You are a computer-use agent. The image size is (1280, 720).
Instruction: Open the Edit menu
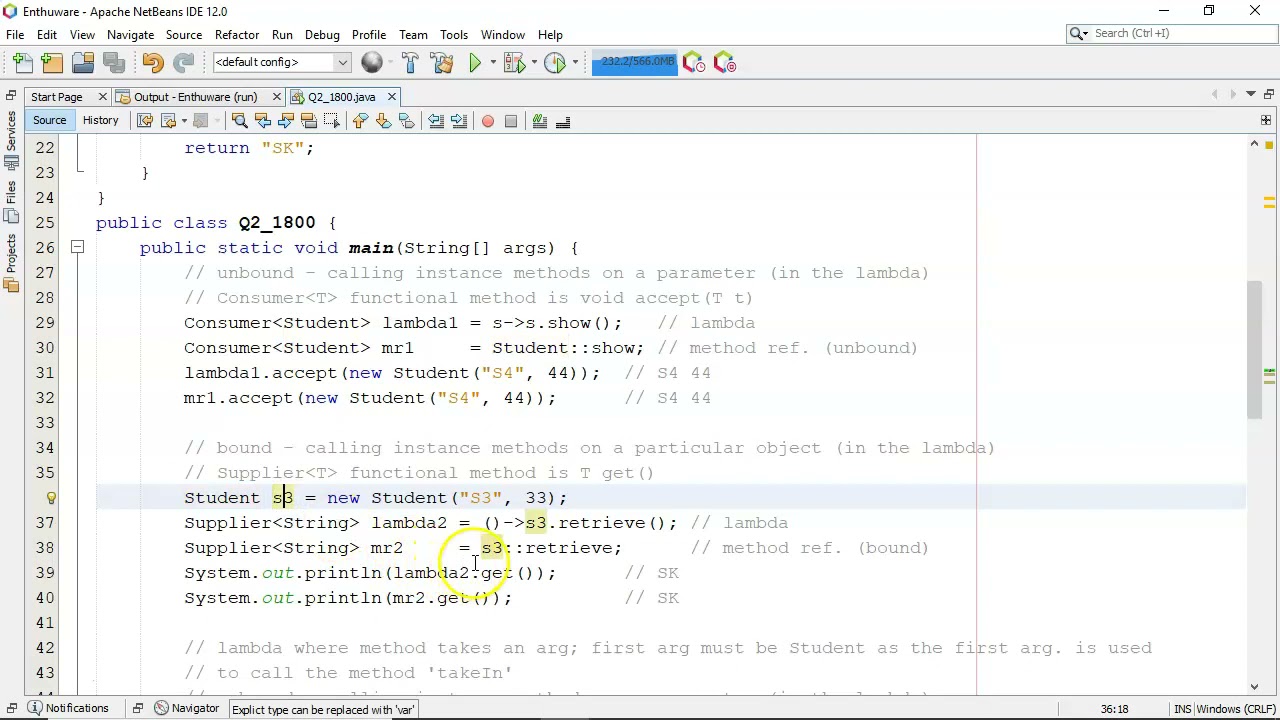(47, 34)
